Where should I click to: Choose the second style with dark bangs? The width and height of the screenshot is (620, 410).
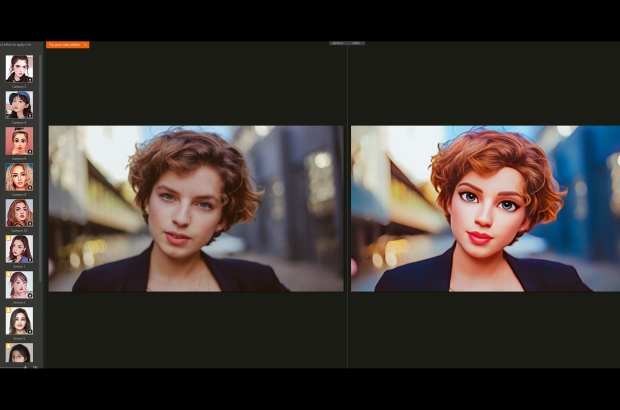pyautogui.click(x=19, y=104)
